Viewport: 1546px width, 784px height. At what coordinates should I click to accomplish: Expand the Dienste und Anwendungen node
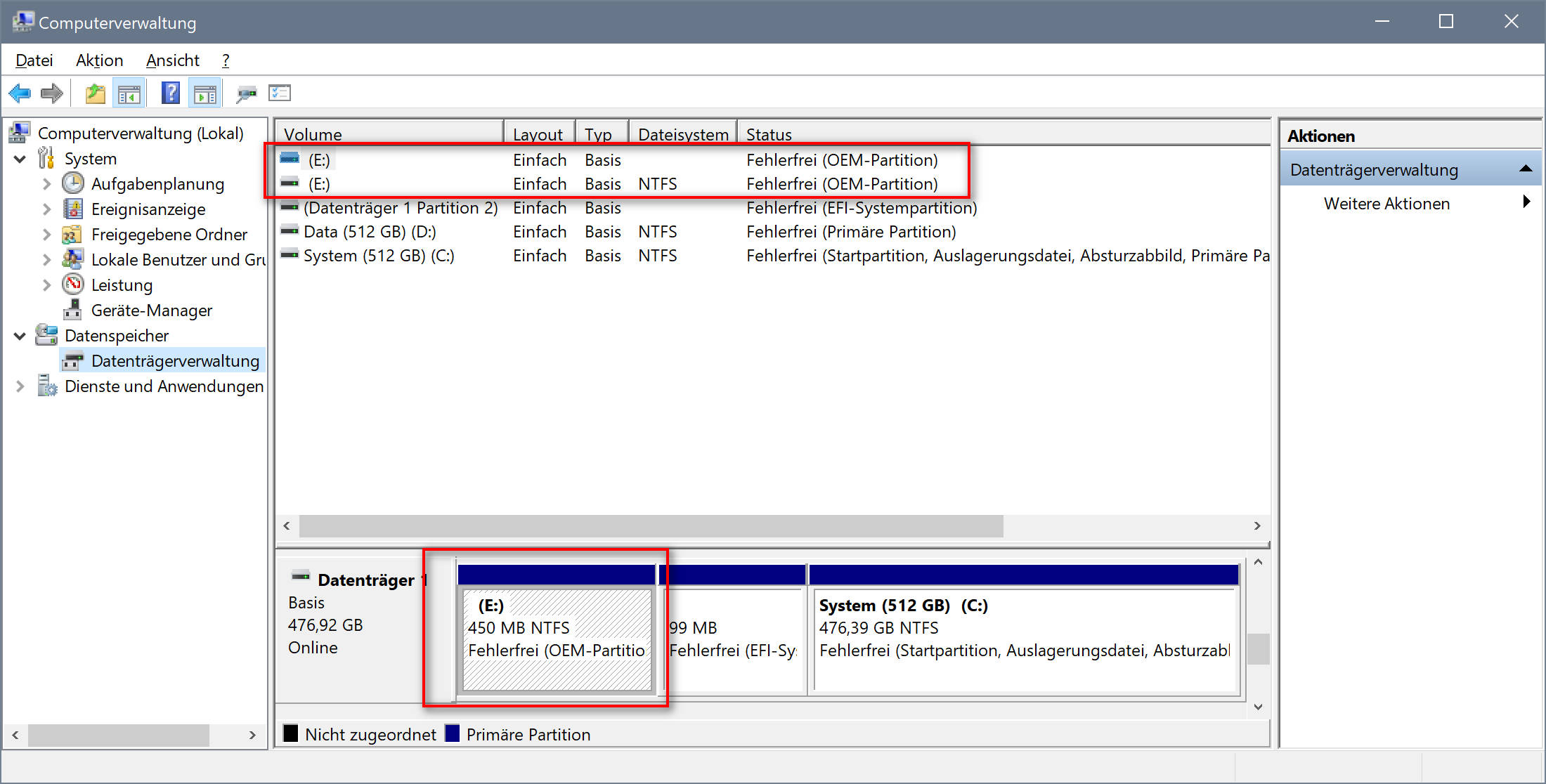(x=20, y=386)
